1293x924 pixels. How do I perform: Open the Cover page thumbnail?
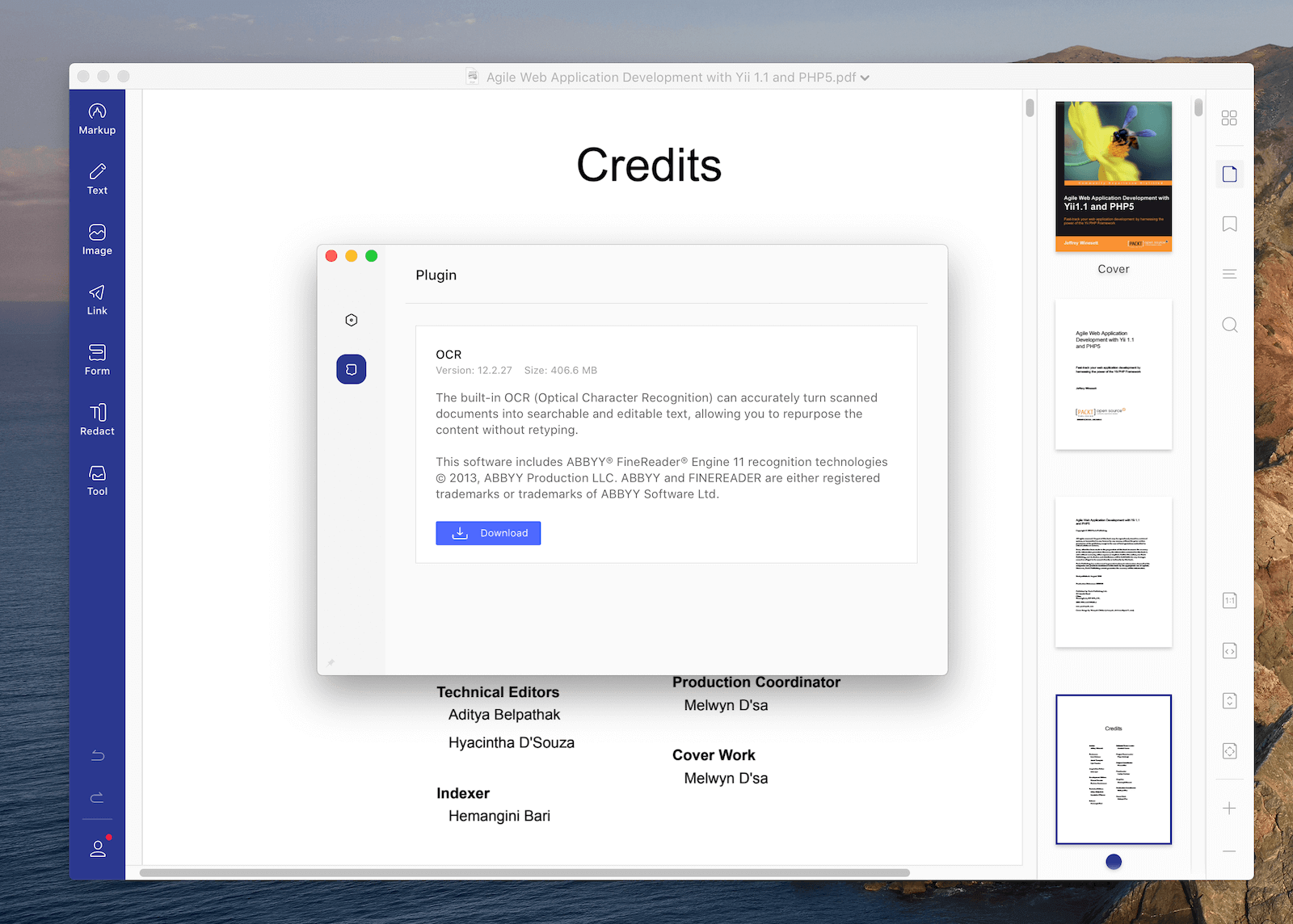pyautogui.click(x=1113, y=177)
